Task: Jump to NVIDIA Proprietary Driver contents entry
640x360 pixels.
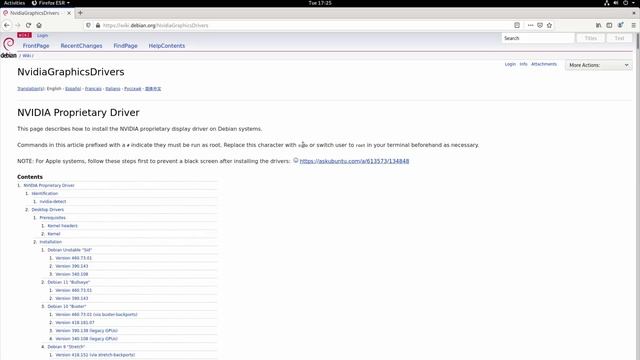Action: click(49, 185)
